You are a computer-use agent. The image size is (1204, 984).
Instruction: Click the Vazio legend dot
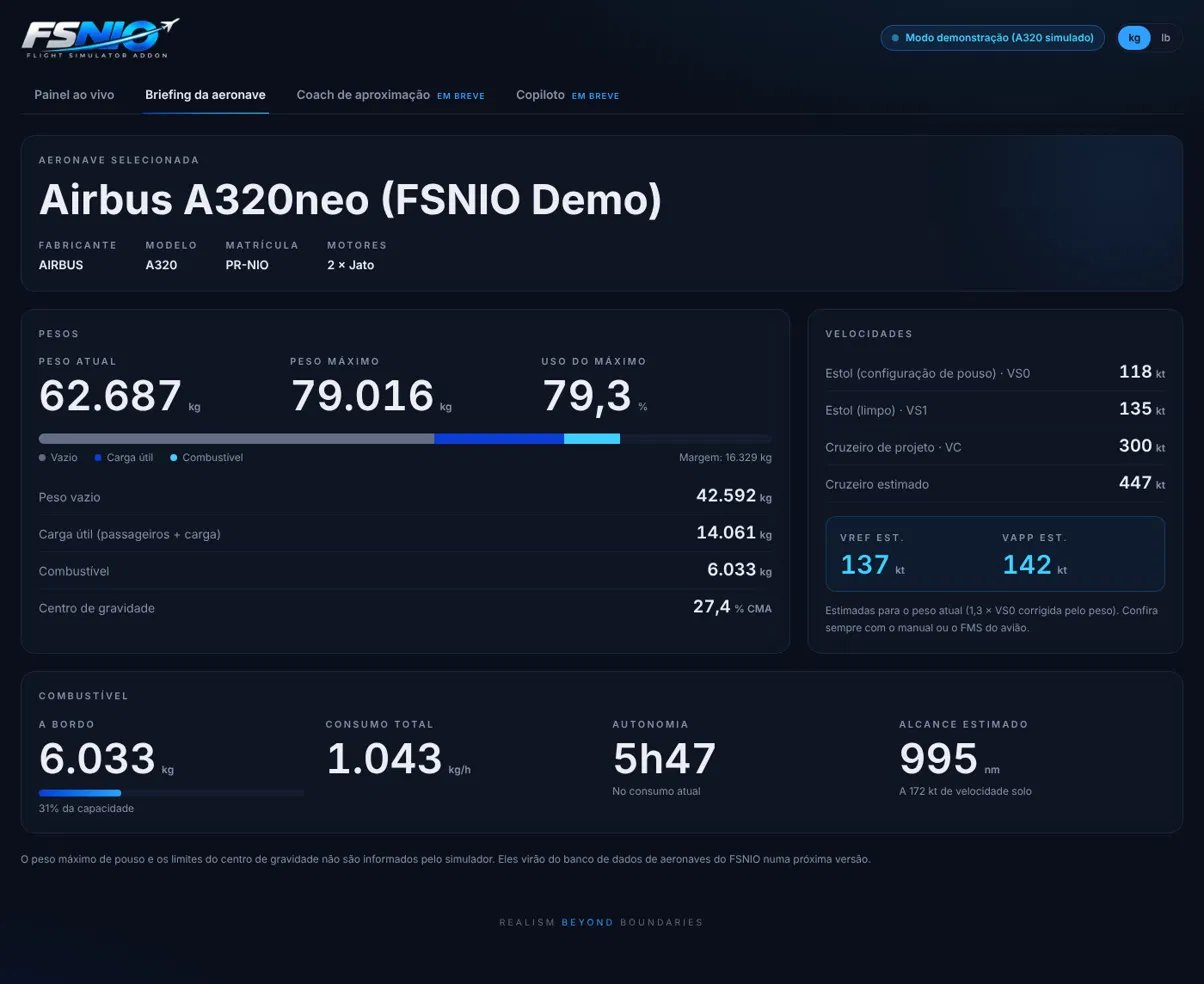pyautogui.click(x=42, y=458)
